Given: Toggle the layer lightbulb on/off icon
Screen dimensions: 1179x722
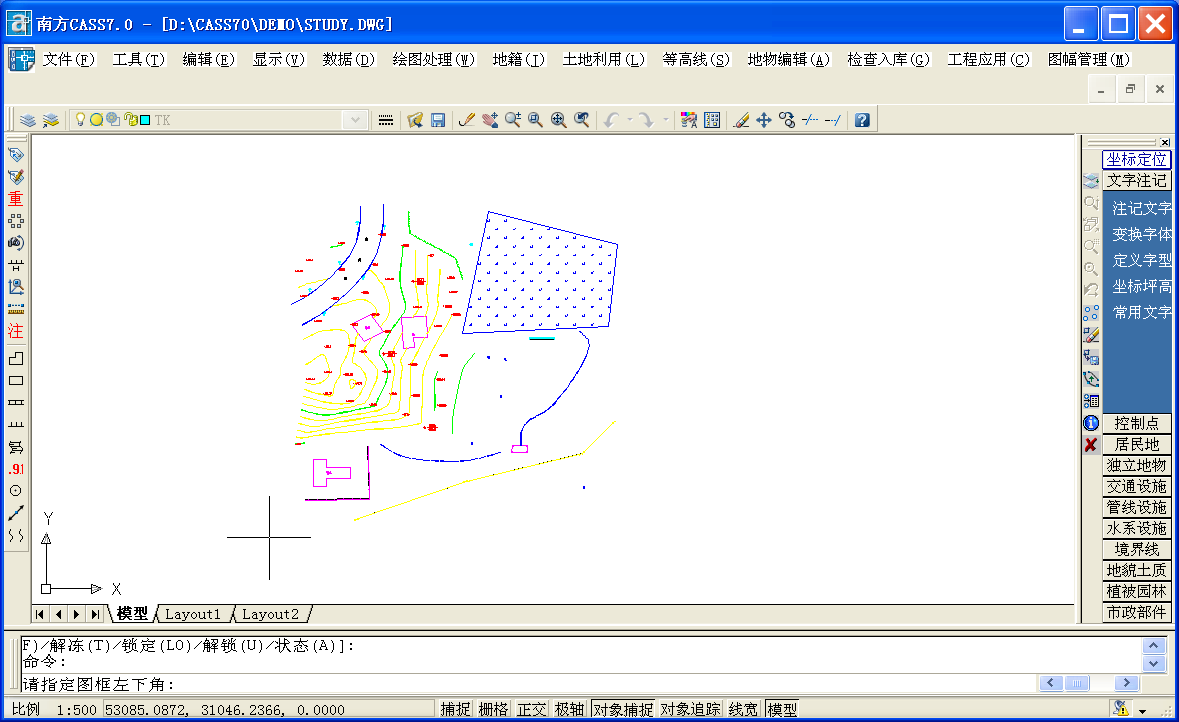Looking at the screenshot, I should pos(80,119).
